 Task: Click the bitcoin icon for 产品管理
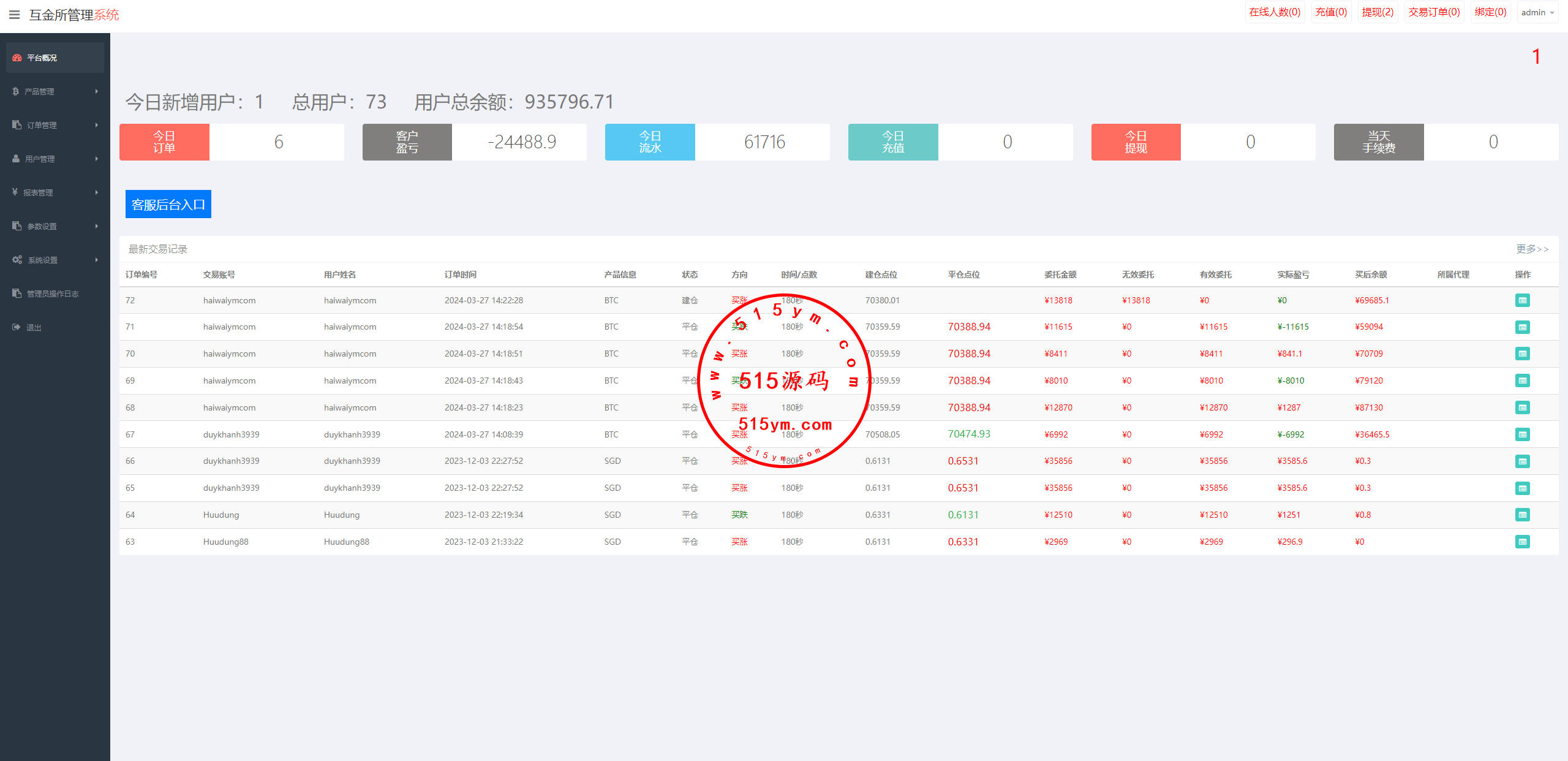click(16, 91)
